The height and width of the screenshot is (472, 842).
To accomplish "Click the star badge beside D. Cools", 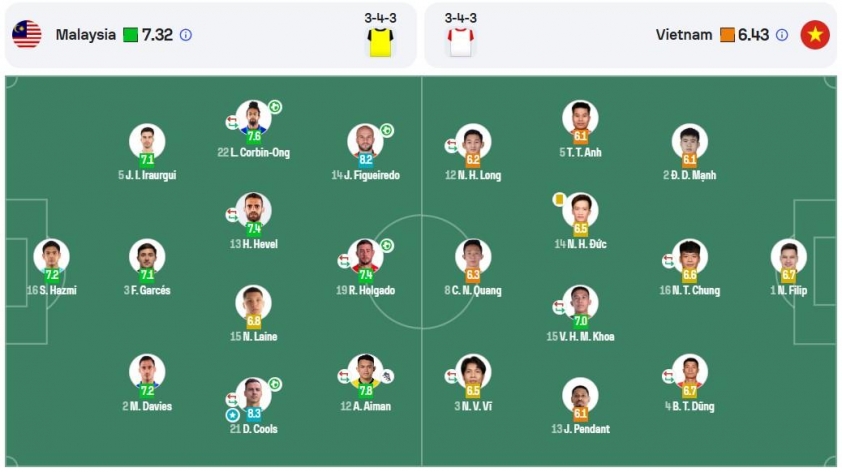I will pyautogui.click(x=233, y=414).
